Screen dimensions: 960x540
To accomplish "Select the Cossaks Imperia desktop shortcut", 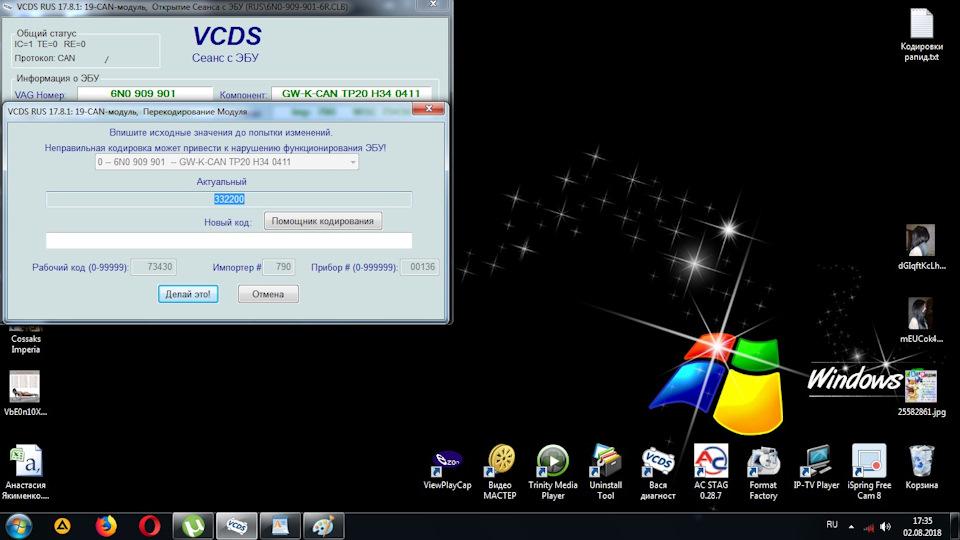I will point(25,339).
